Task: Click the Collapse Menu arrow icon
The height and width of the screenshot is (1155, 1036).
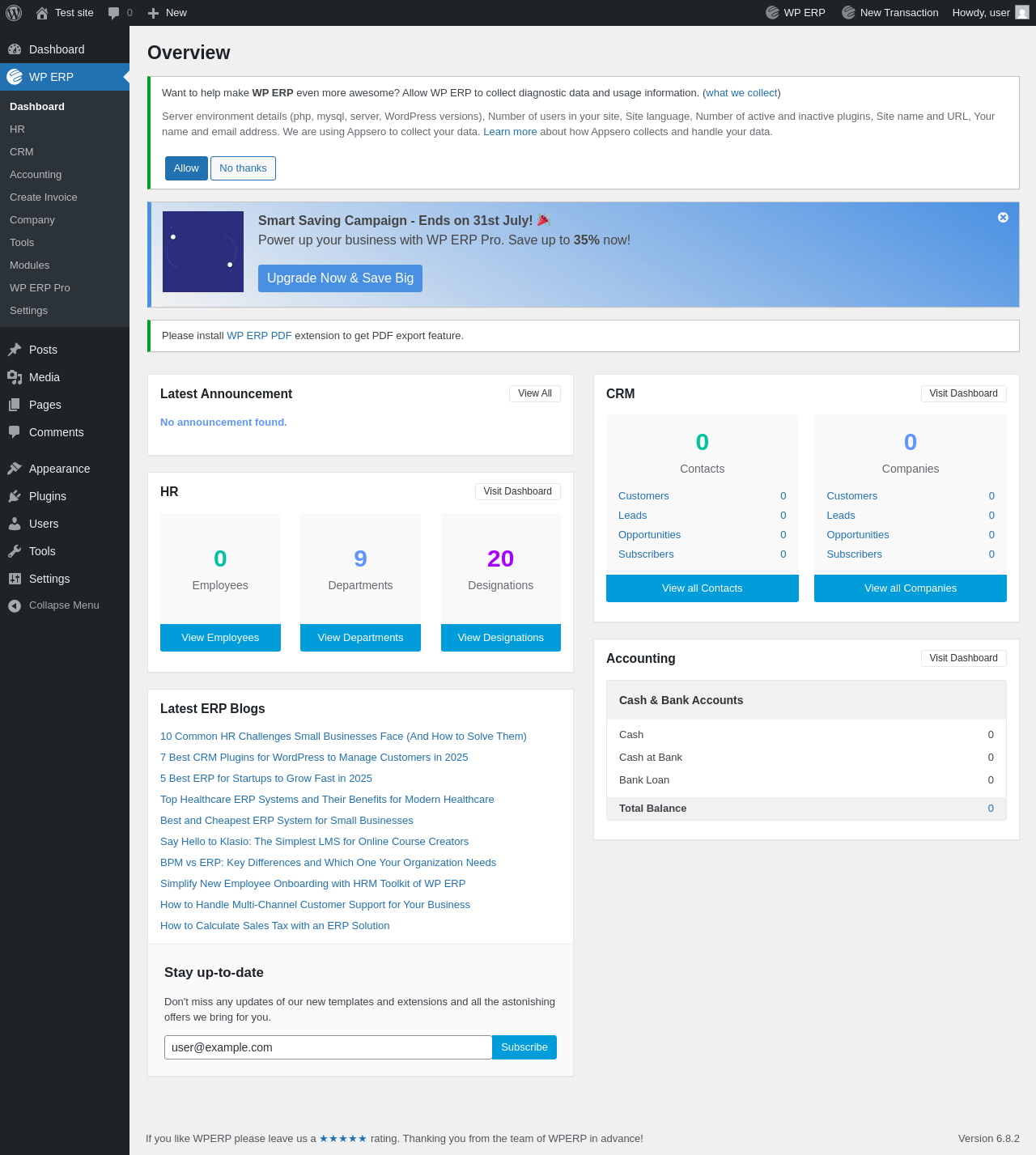Action: pyautogui.click(x=15, y=605)
